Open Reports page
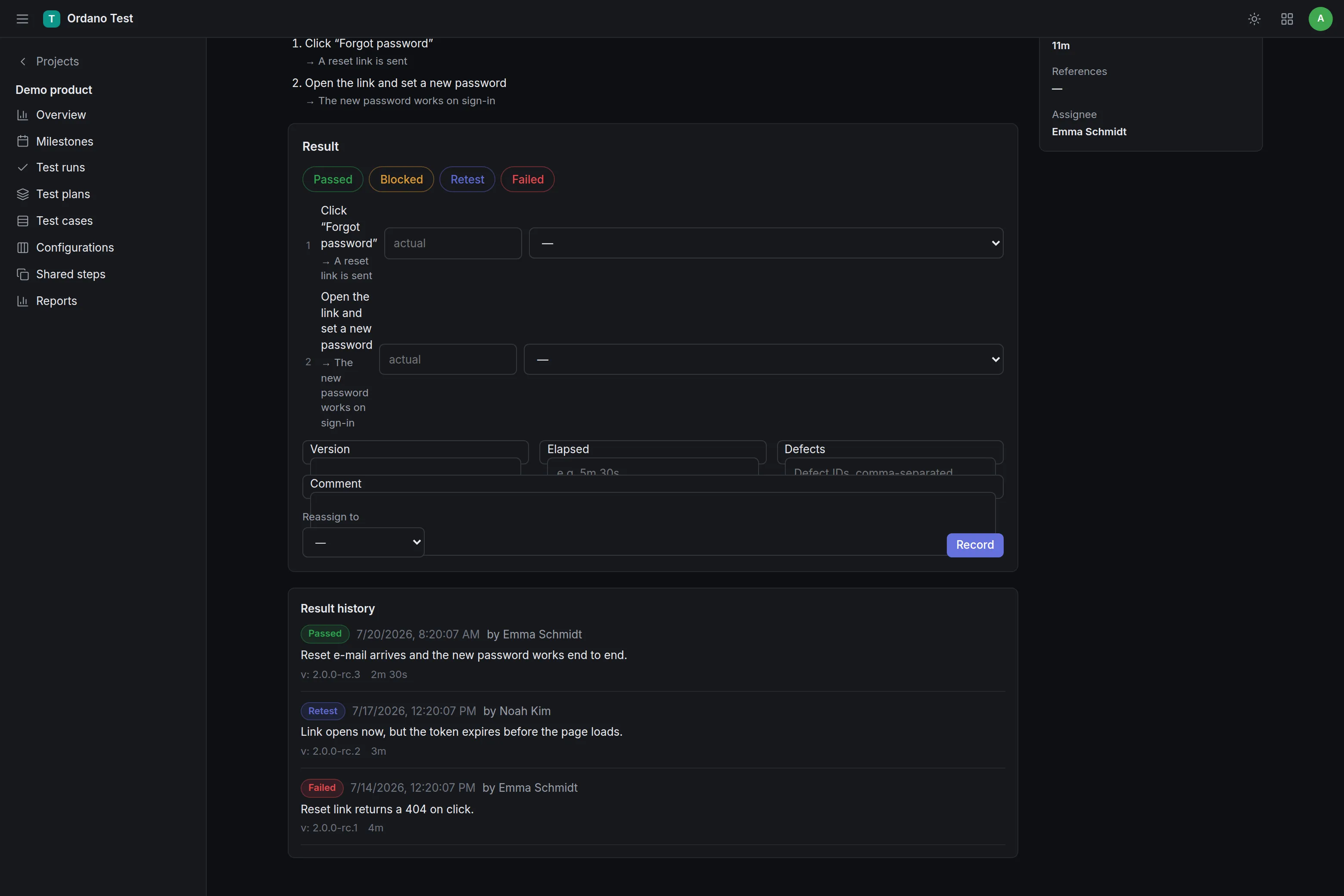 pos(56,301)
